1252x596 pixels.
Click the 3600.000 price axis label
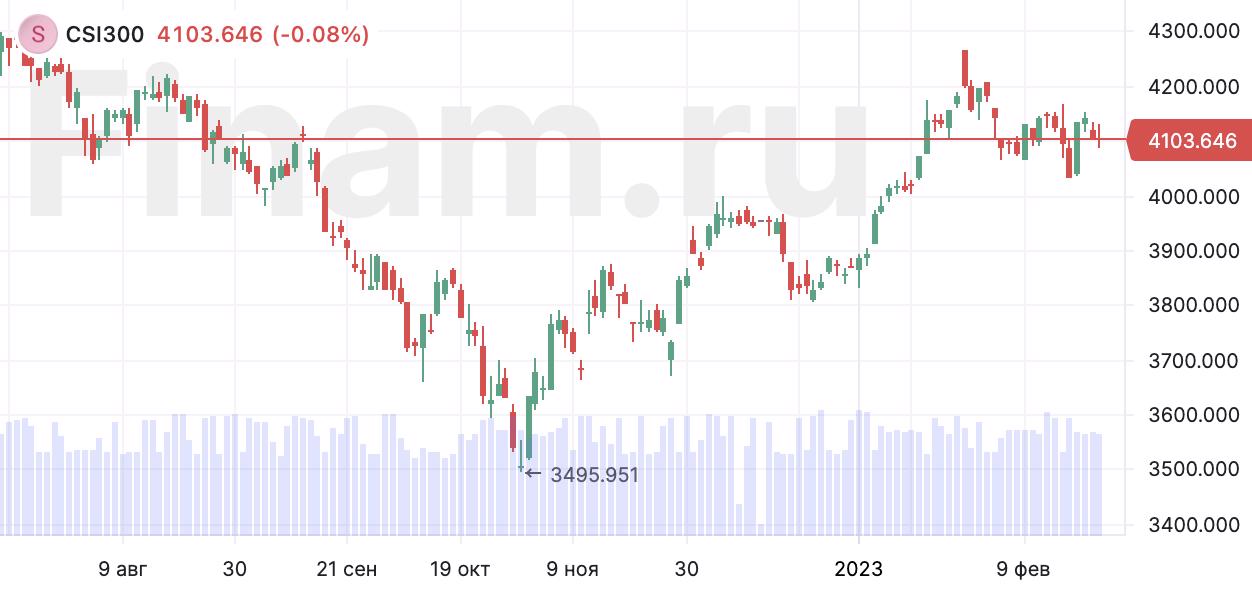1193,414
